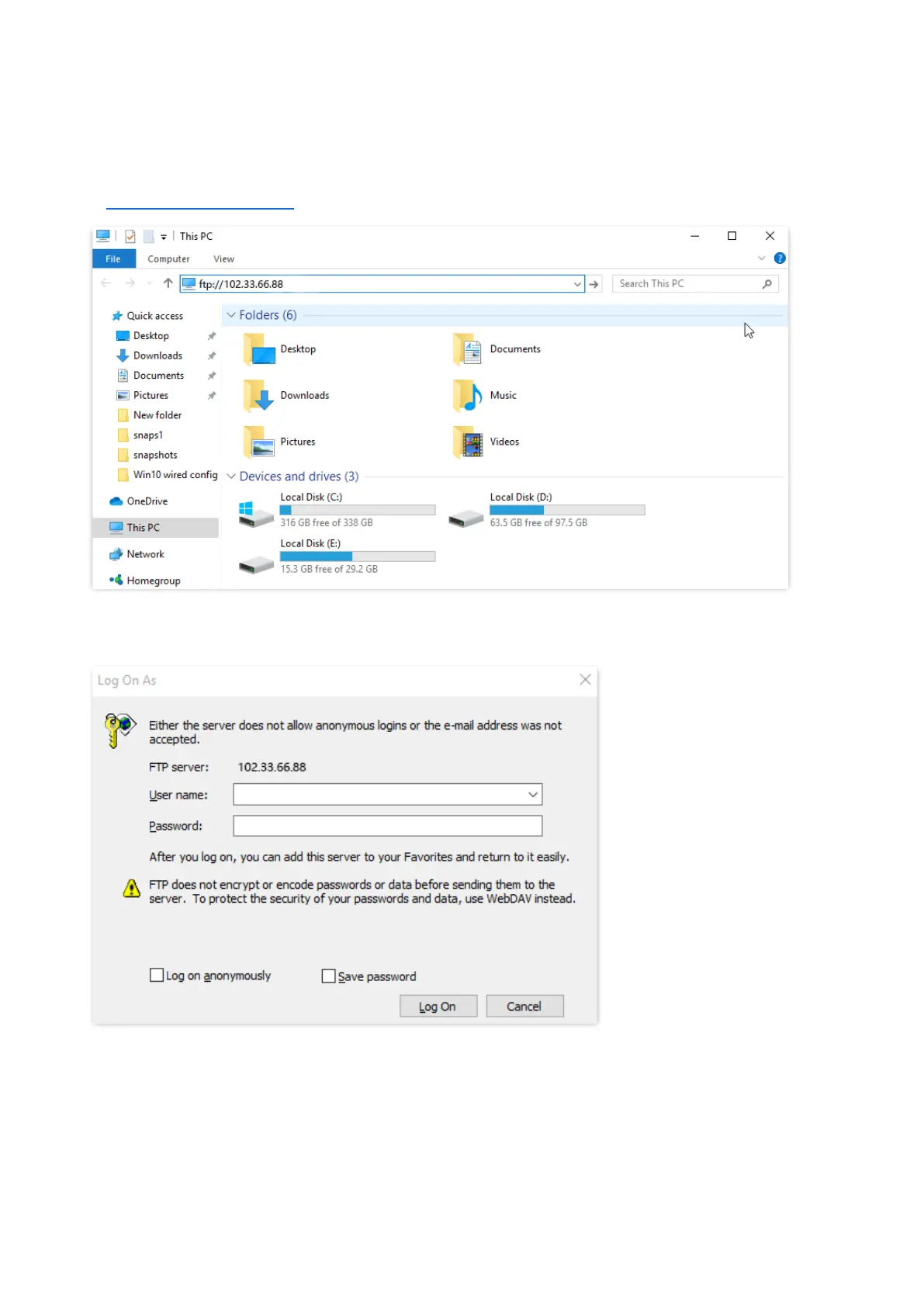Click "15.3 GB free of 29.2 GB" text

coord(329,570)
